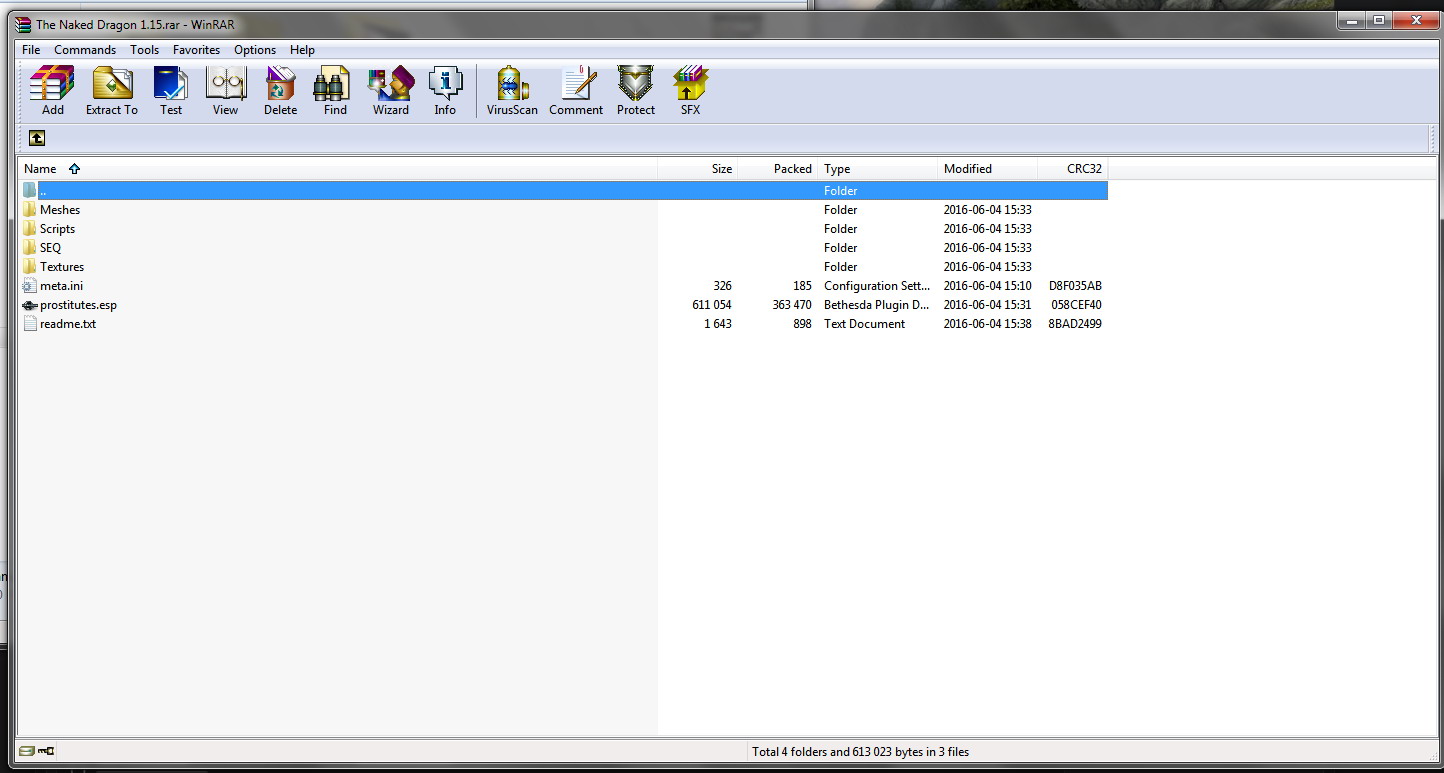Image resolution: width=1444 pixels, height=773 pixels.
Task: Select the SEQ folder icon
Action: pos(30,248)
